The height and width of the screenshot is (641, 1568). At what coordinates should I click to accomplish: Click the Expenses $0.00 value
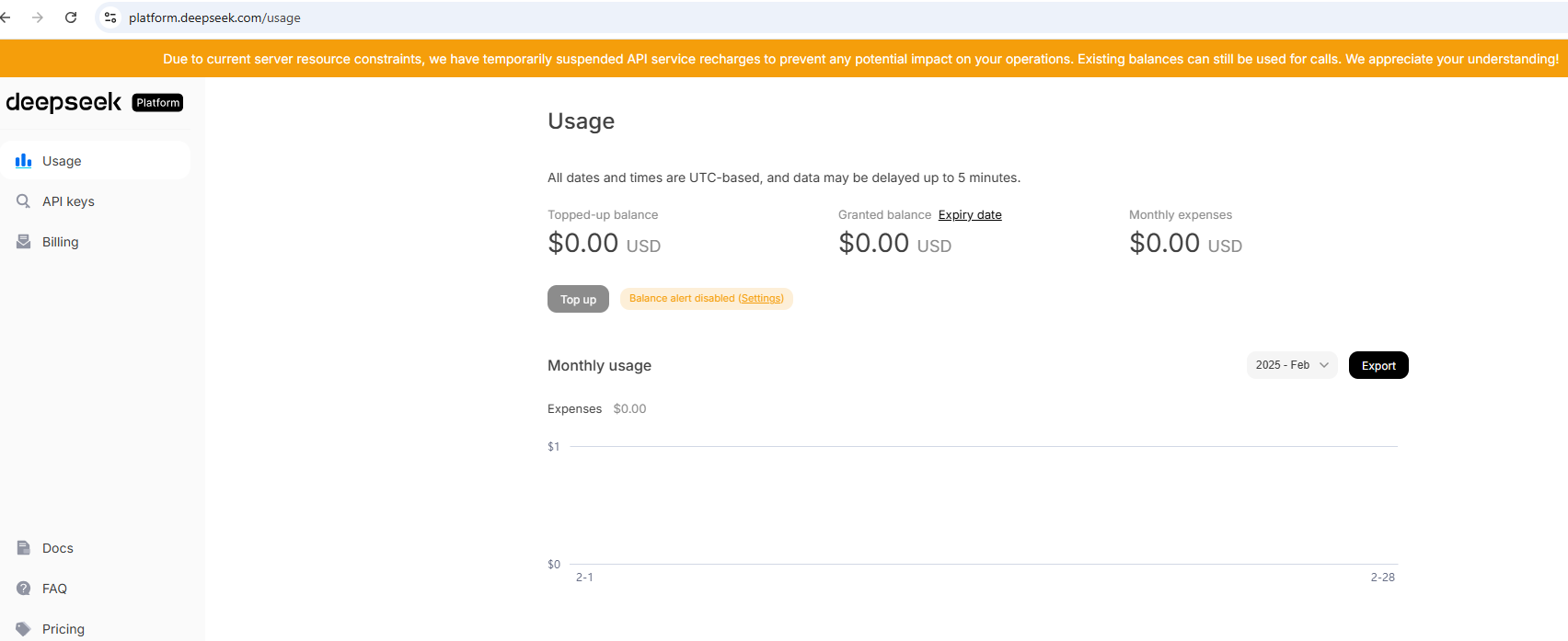point(629,409)
